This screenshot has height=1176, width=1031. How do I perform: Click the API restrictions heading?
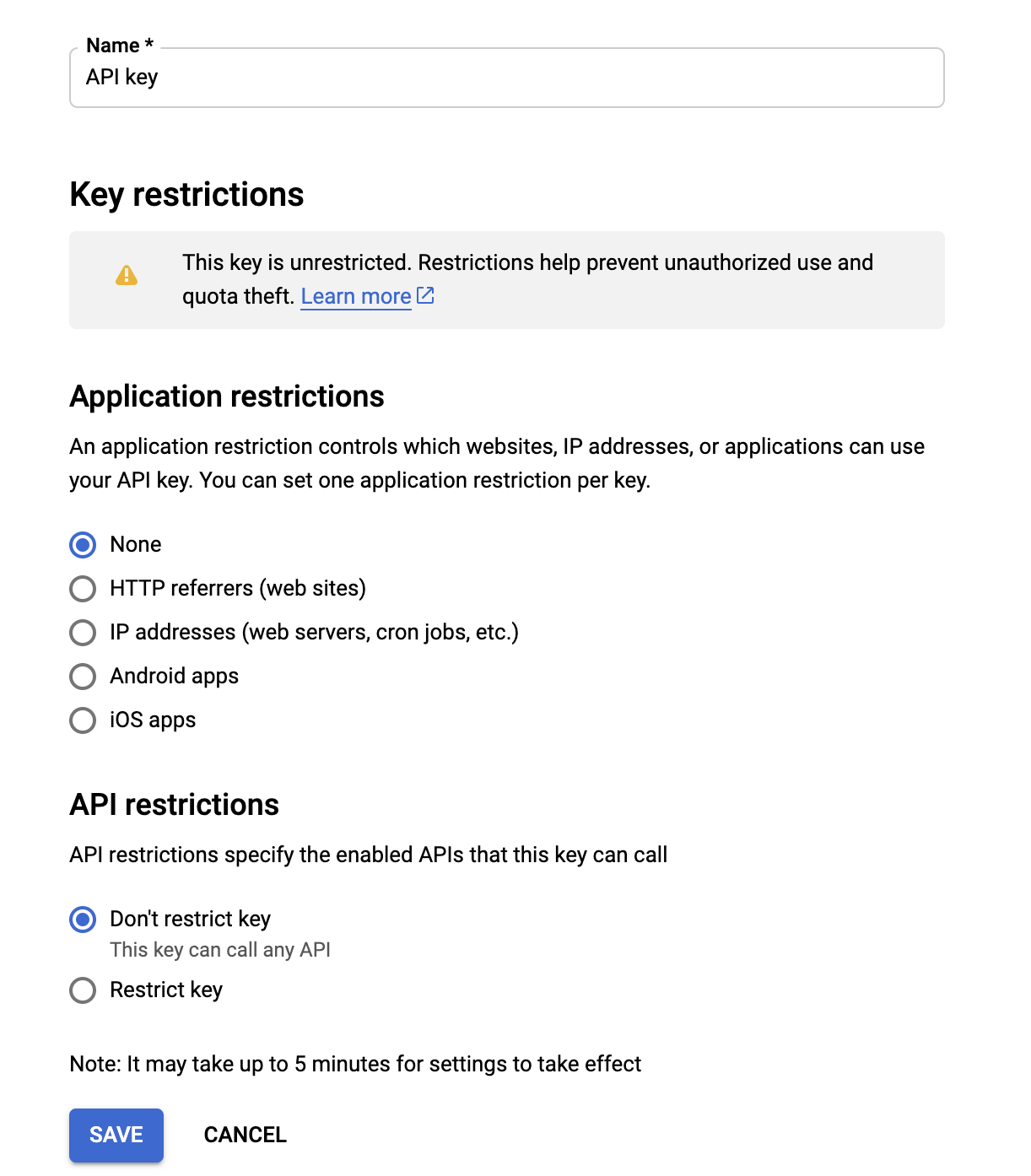[x=175, y=805]
